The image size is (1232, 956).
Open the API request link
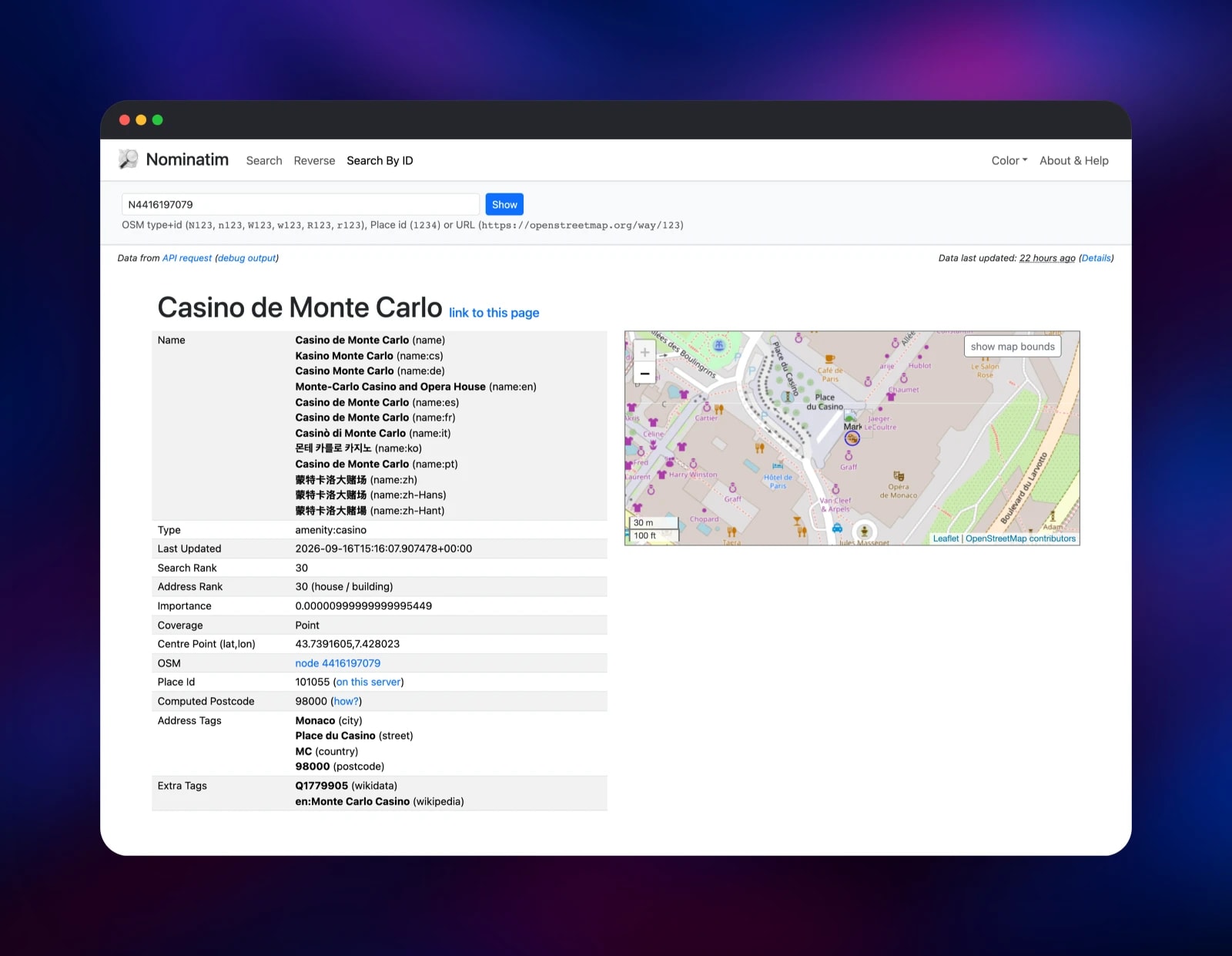click(x=187, y=258)
